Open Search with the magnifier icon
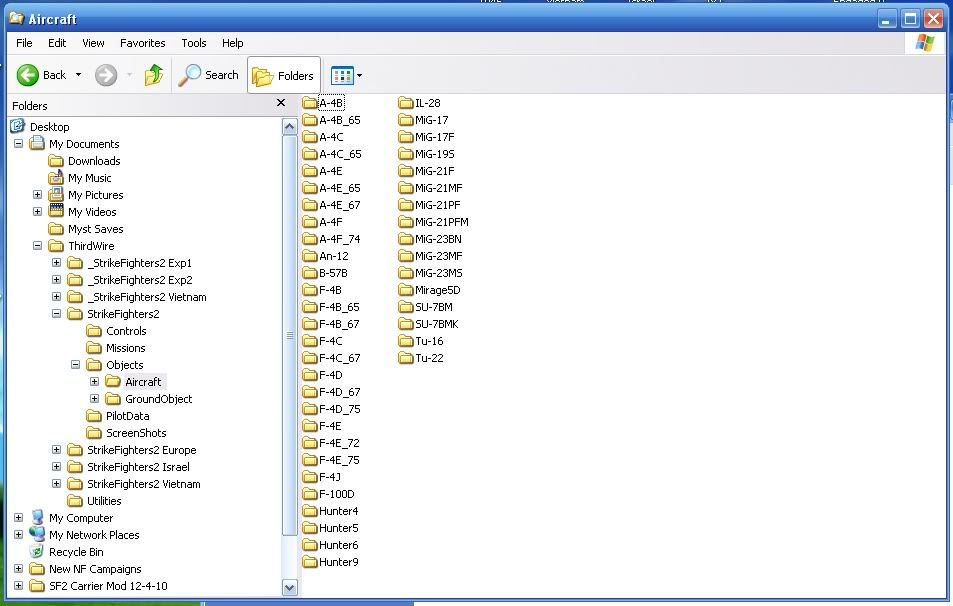953x606 pixels. tap(189, 75)
